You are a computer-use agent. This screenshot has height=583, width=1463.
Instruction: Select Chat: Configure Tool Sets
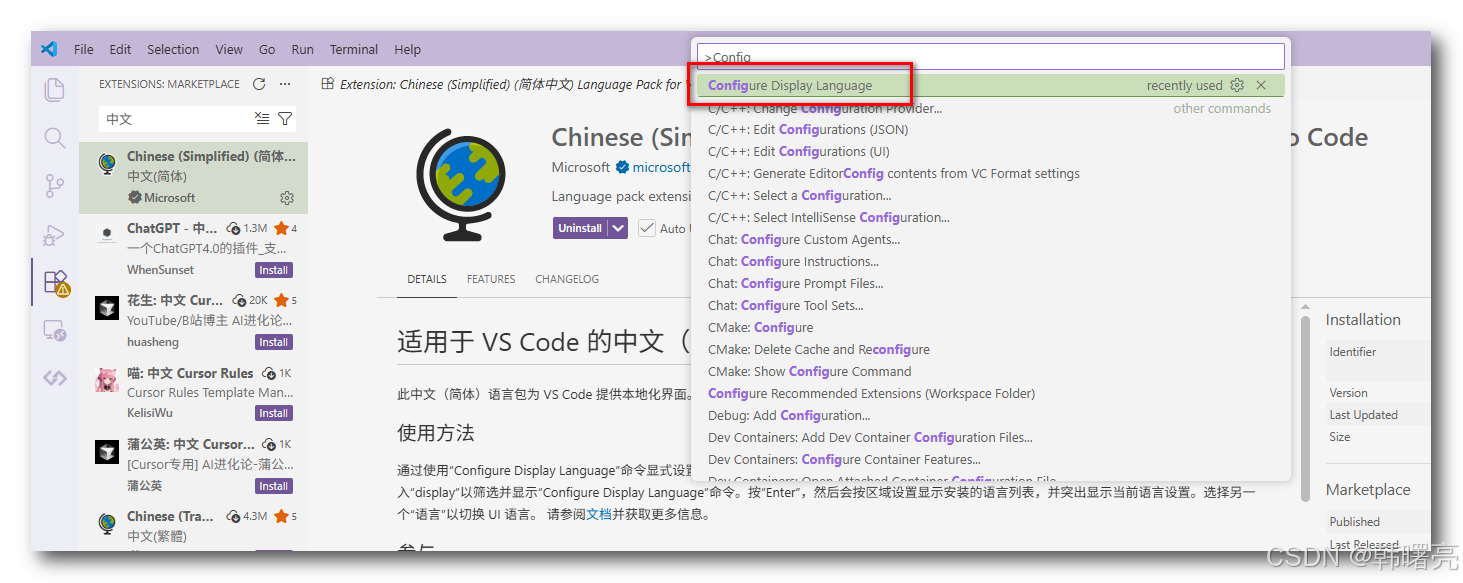coord(991,306)
